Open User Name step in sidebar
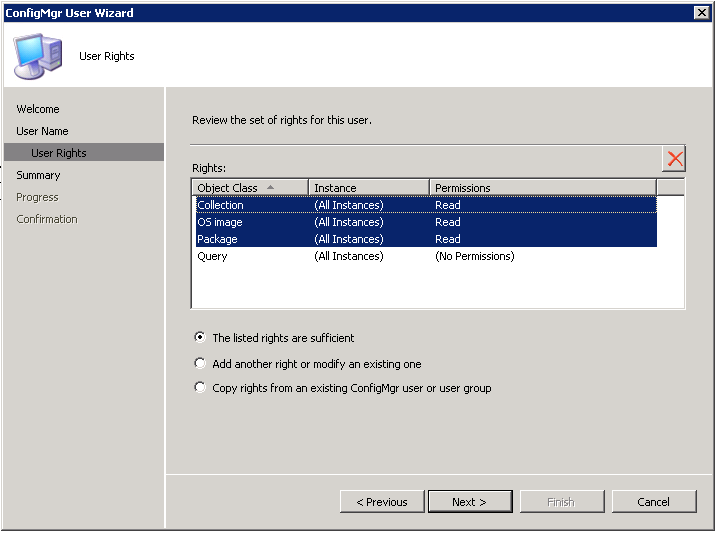Image resolution: width=716 pixels, height=533 pixels. [x=42, y=131]
